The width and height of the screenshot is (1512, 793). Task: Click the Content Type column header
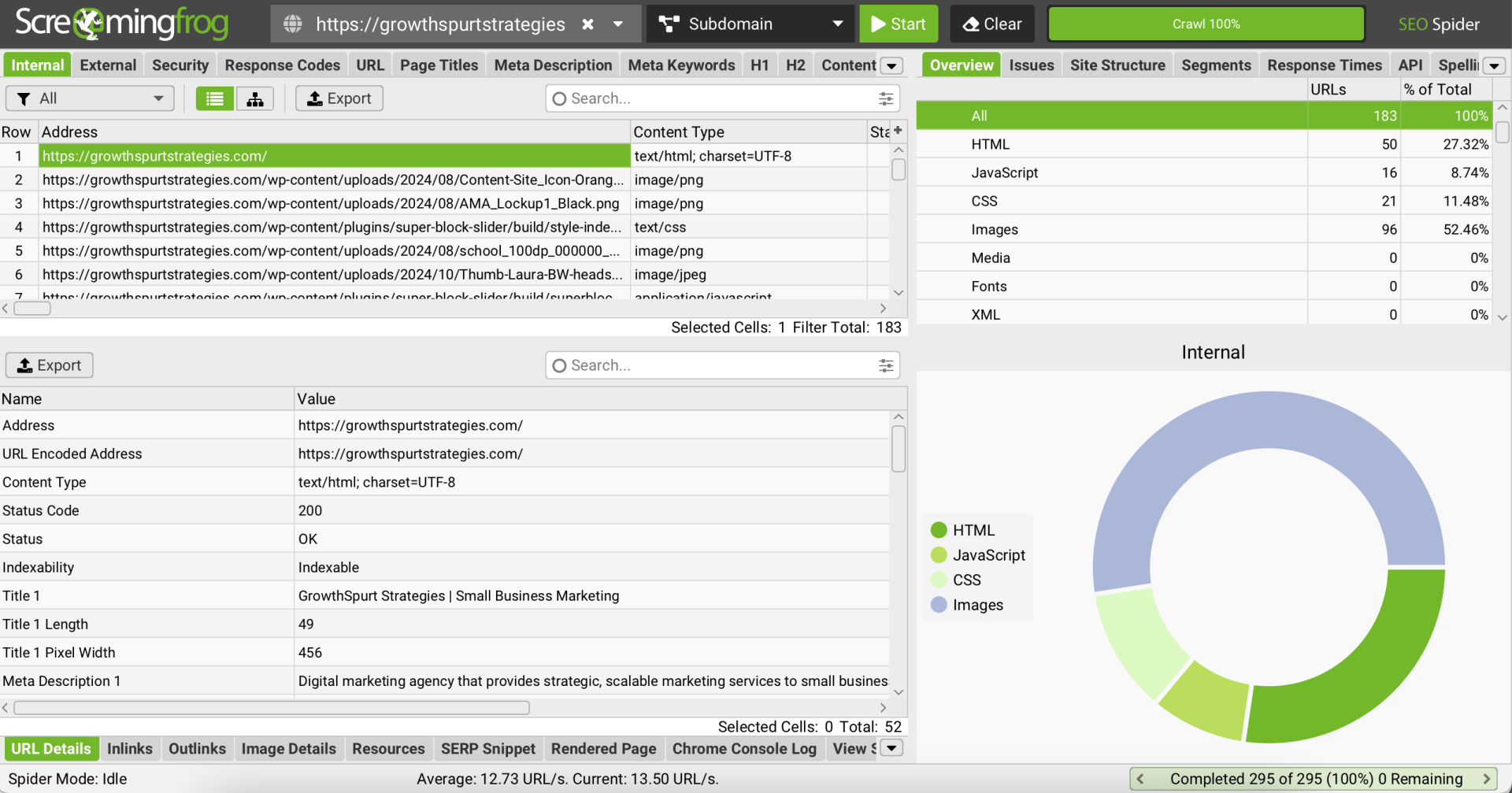point(748,132)
